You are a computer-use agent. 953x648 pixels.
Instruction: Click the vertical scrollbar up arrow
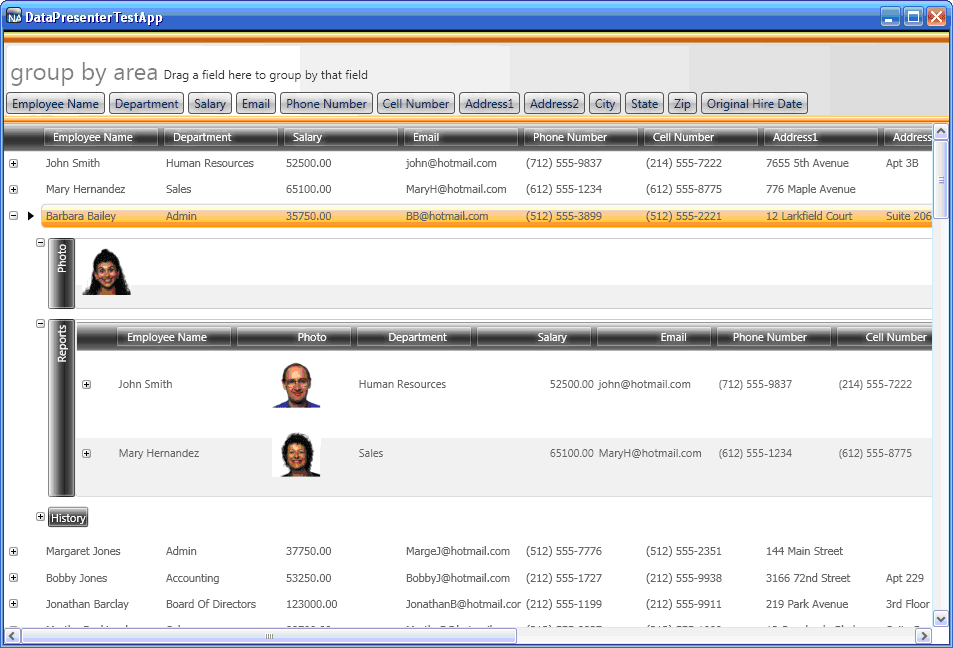[x=940, y=132]
